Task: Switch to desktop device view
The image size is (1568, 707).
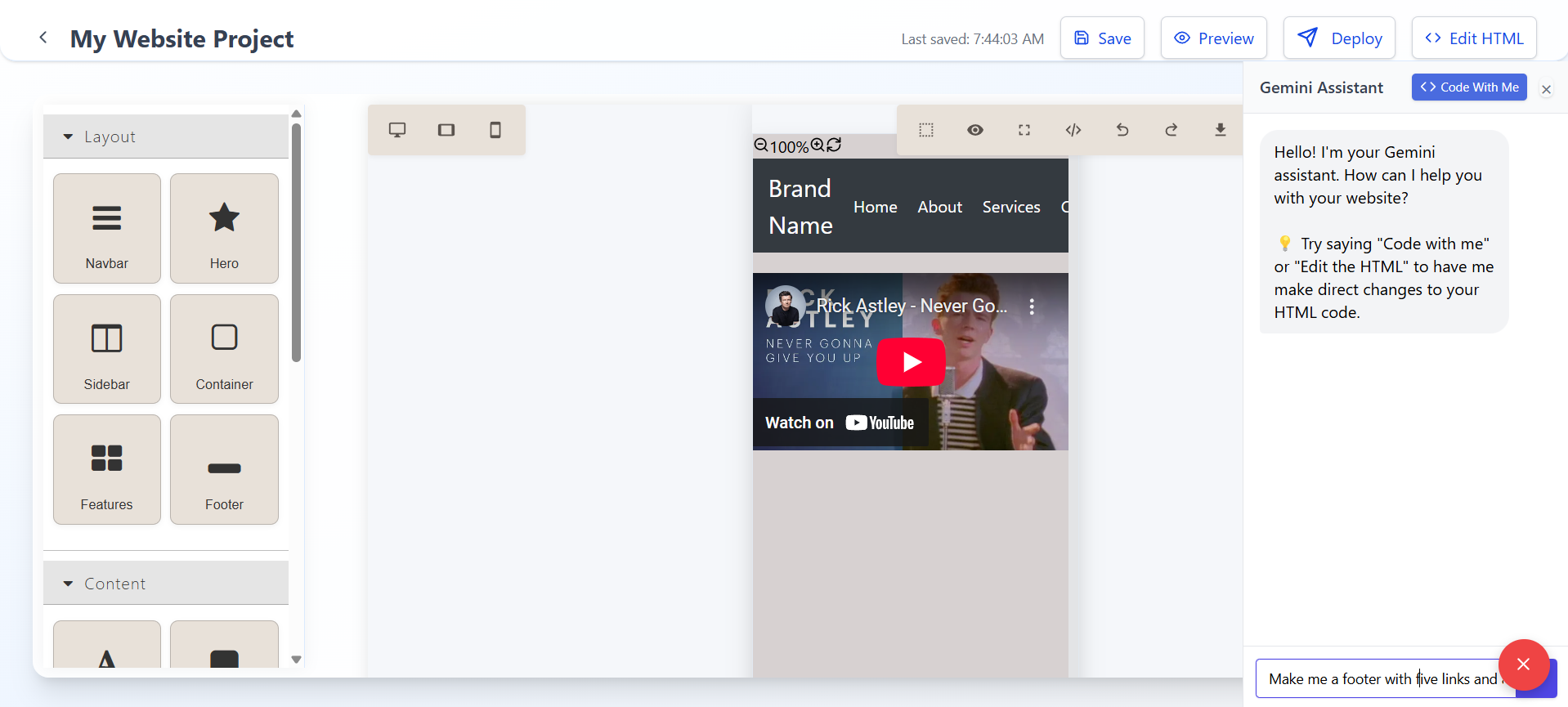Action: (397, 130)
